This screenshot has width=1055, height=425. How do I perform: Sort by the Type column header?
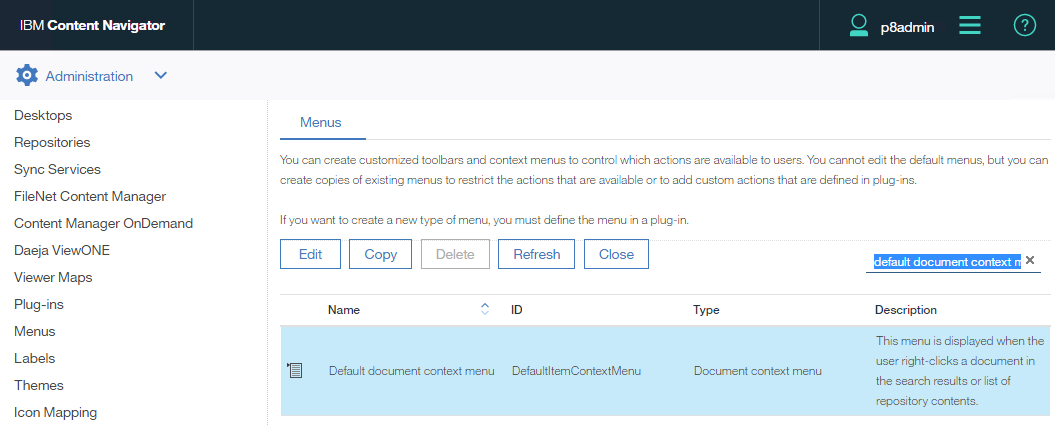click(x=706, y=310)
